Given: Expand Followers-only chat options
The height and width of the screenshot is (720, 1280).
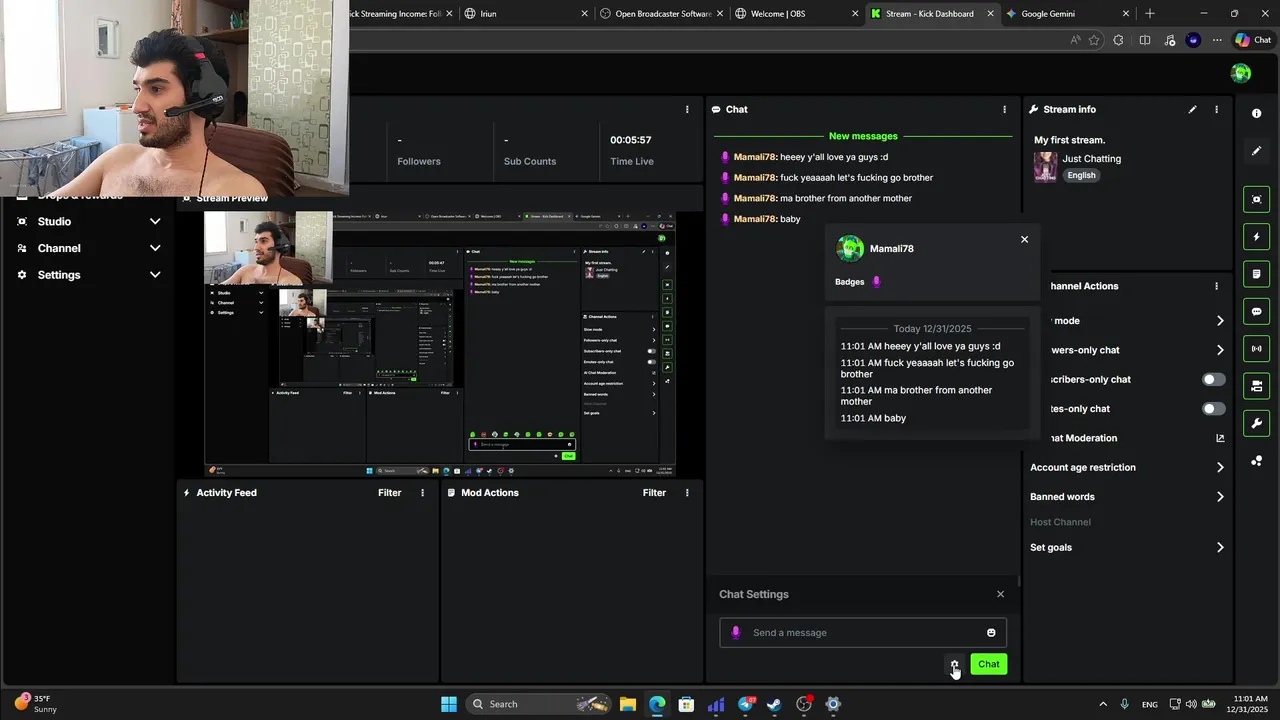Looking at the screenshot, I should [1220, 350].
